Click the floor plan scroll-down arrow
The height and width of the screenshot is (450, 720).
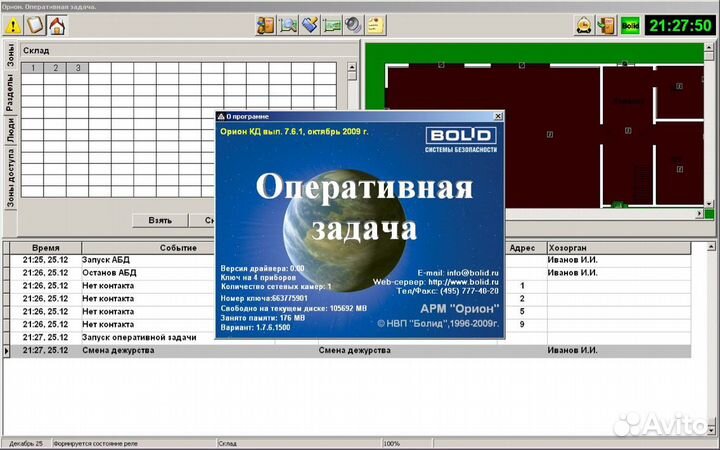tap(709, 204)
